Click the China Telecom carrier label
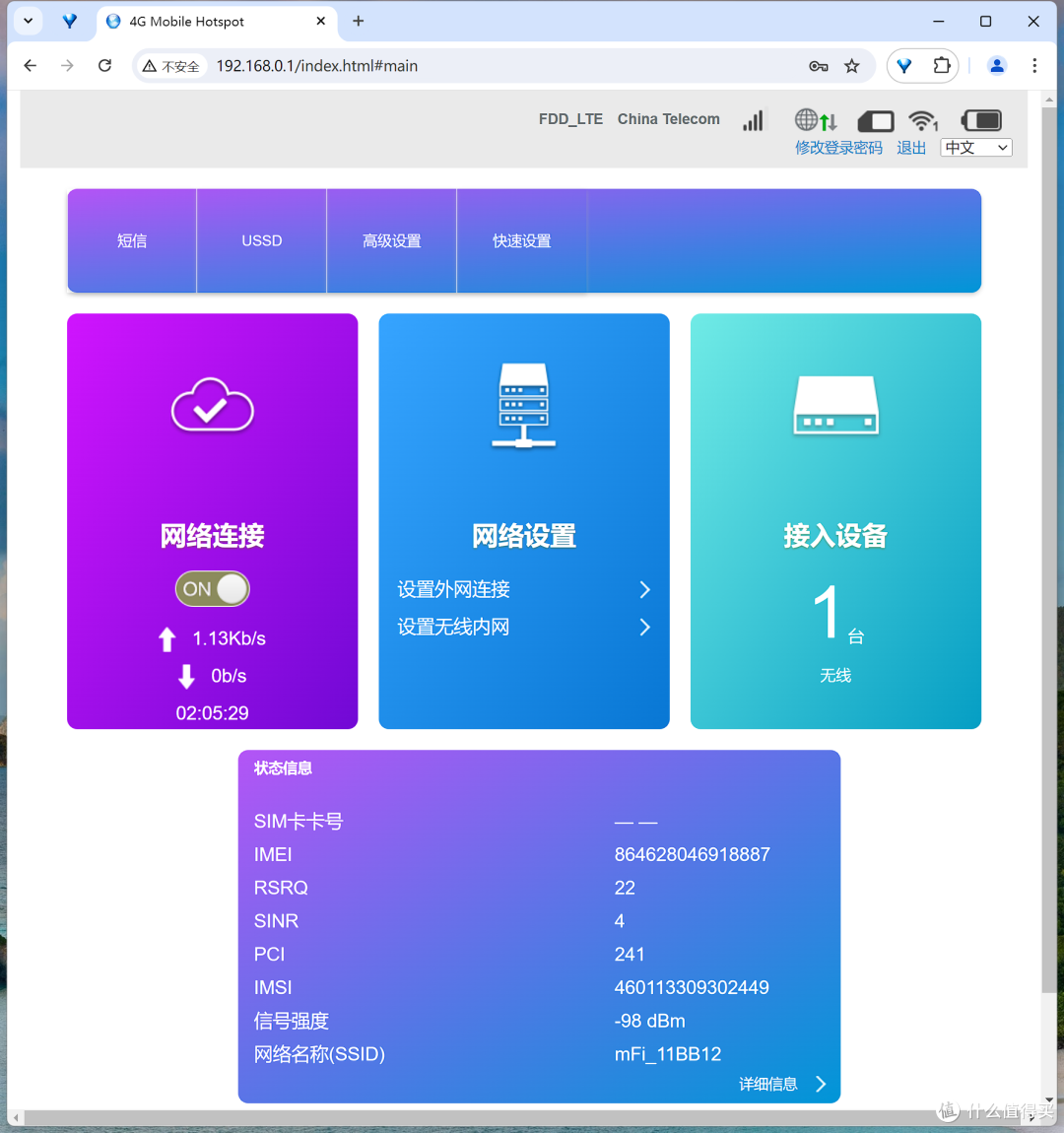 pyautogui.click(x=668, y=119)
